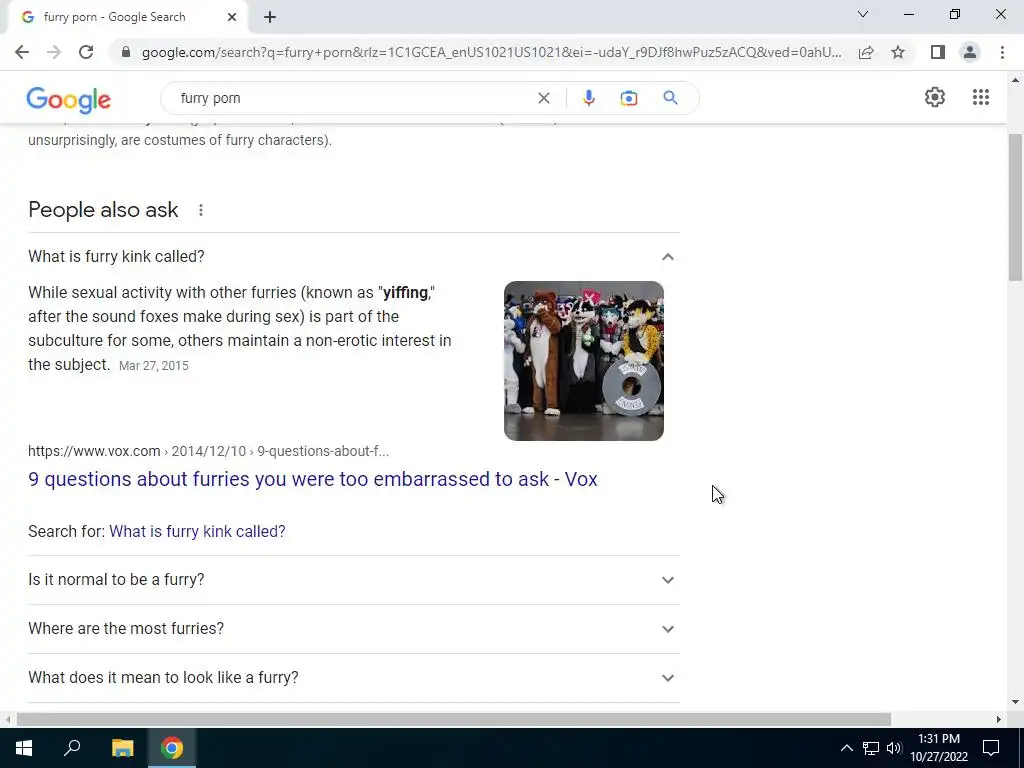The image size is (1024, 768).
Task: Click the vertical scrollbar thumb
Action: pyautogui.click(x=1015, y=208)
